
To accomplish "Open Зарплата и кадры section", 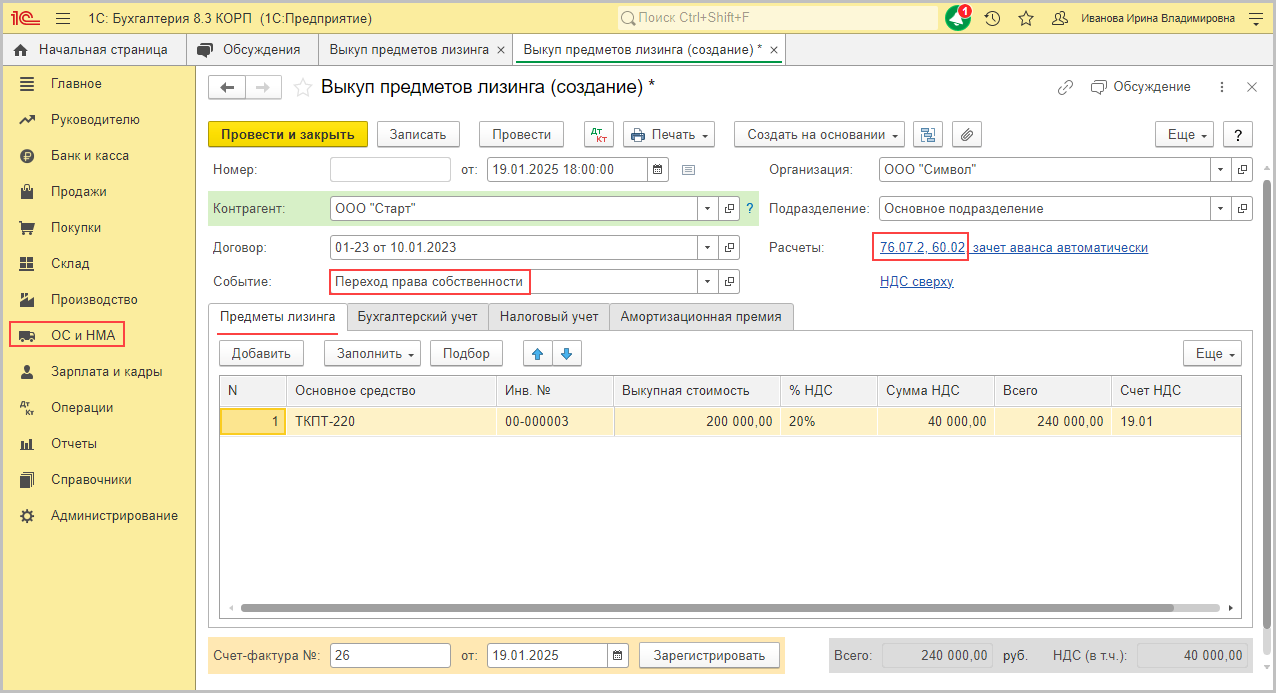I will point(106,371).
